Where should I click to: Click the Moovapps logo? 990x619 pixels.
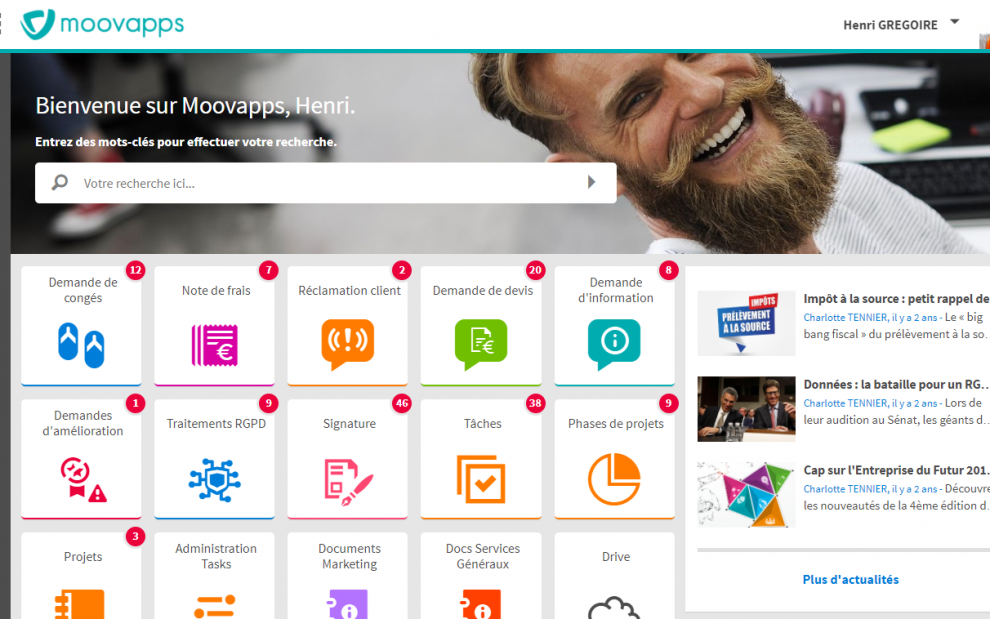click(x=102, y=24)
